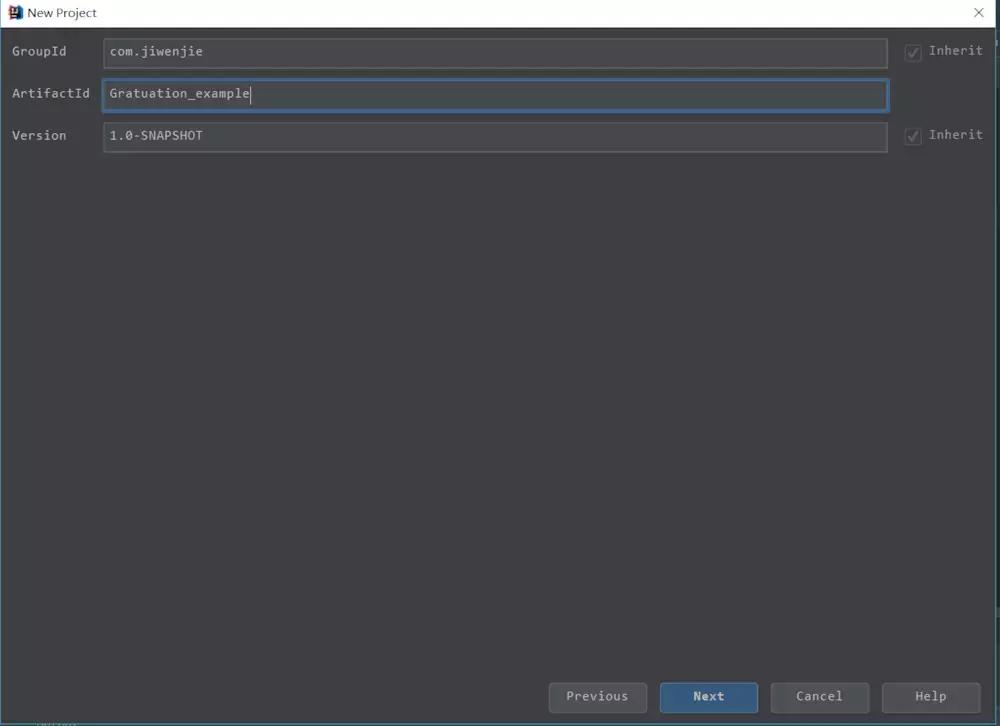This screenshot has height=726, width=1000.
Task: Click the Version label text
Action: (x=39, y=135)
